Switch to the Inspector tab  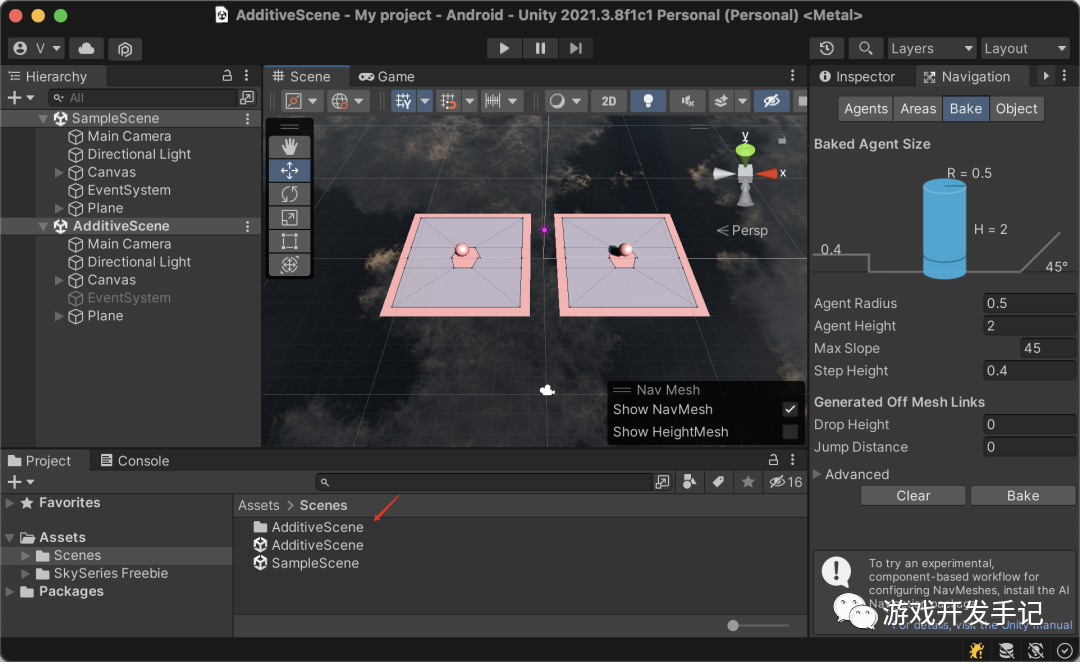point(857,76)
